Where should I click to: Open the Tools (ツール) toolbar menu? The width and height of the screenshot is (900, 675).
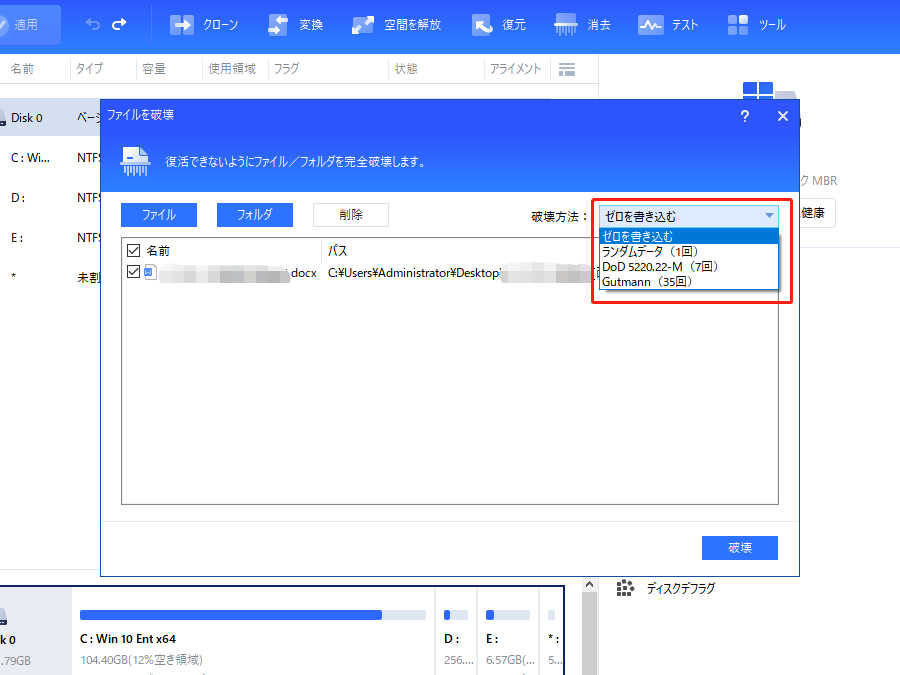pyautogui.click(x=739, y=25)
